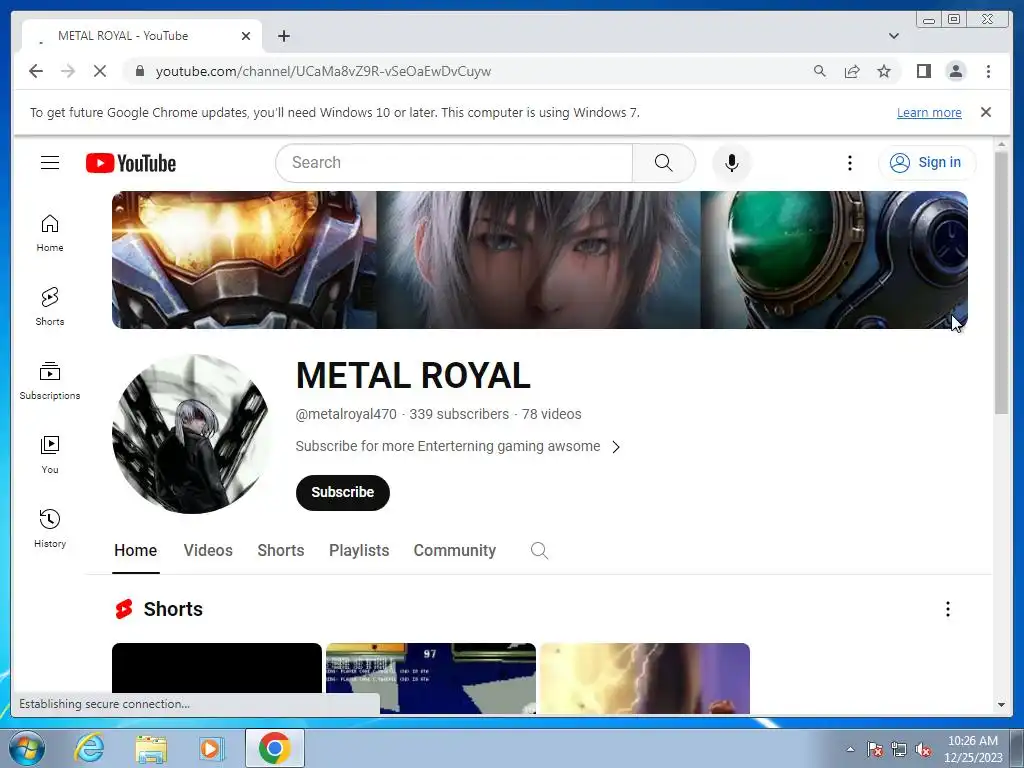Screen dimensions: 1024x768
Task: Click the Search input field
Action: coord(454,163)
